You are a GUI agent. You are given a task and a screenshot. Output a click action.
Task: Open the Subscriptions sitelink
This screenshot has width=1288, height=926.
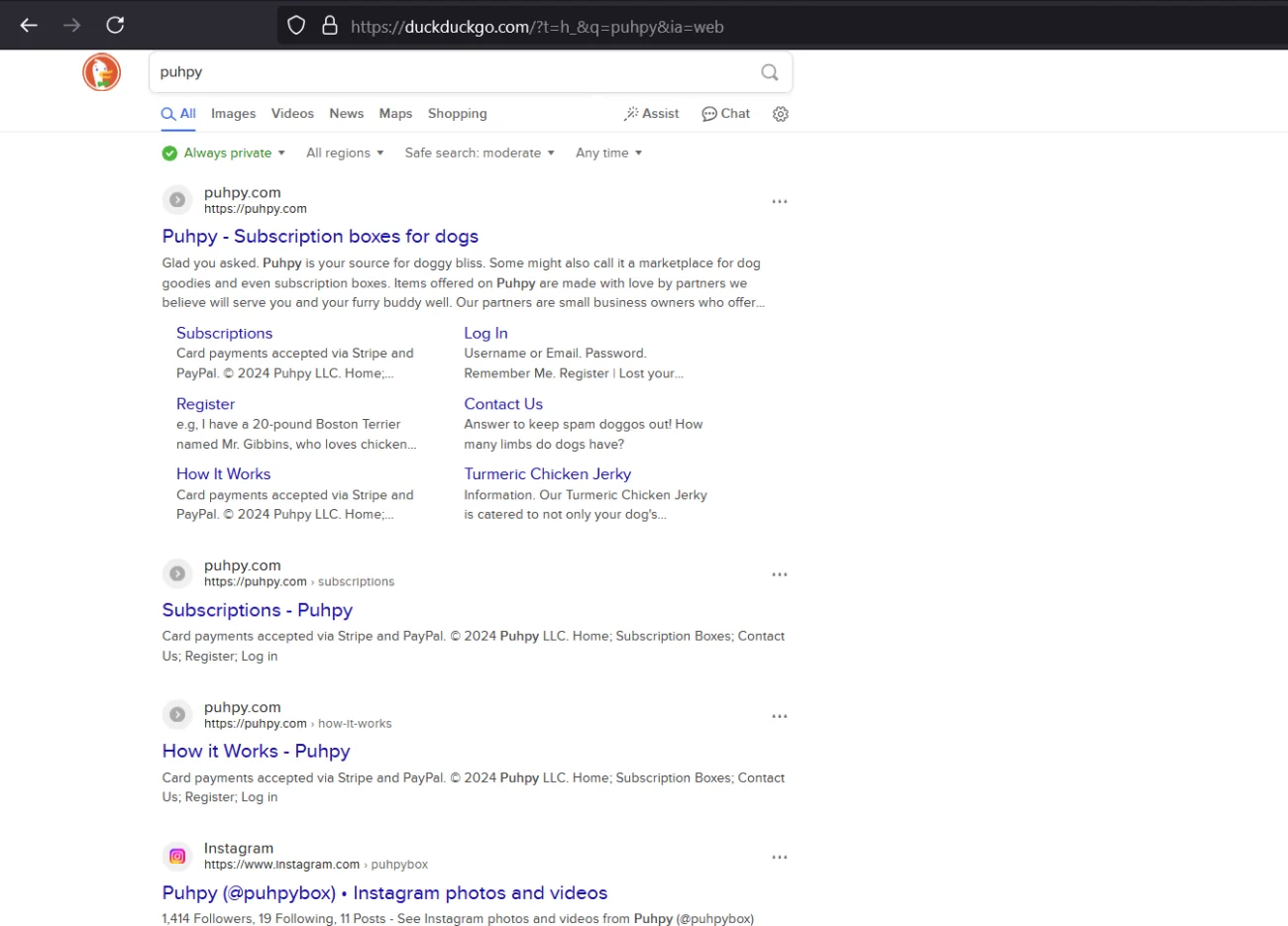[224, 334]
